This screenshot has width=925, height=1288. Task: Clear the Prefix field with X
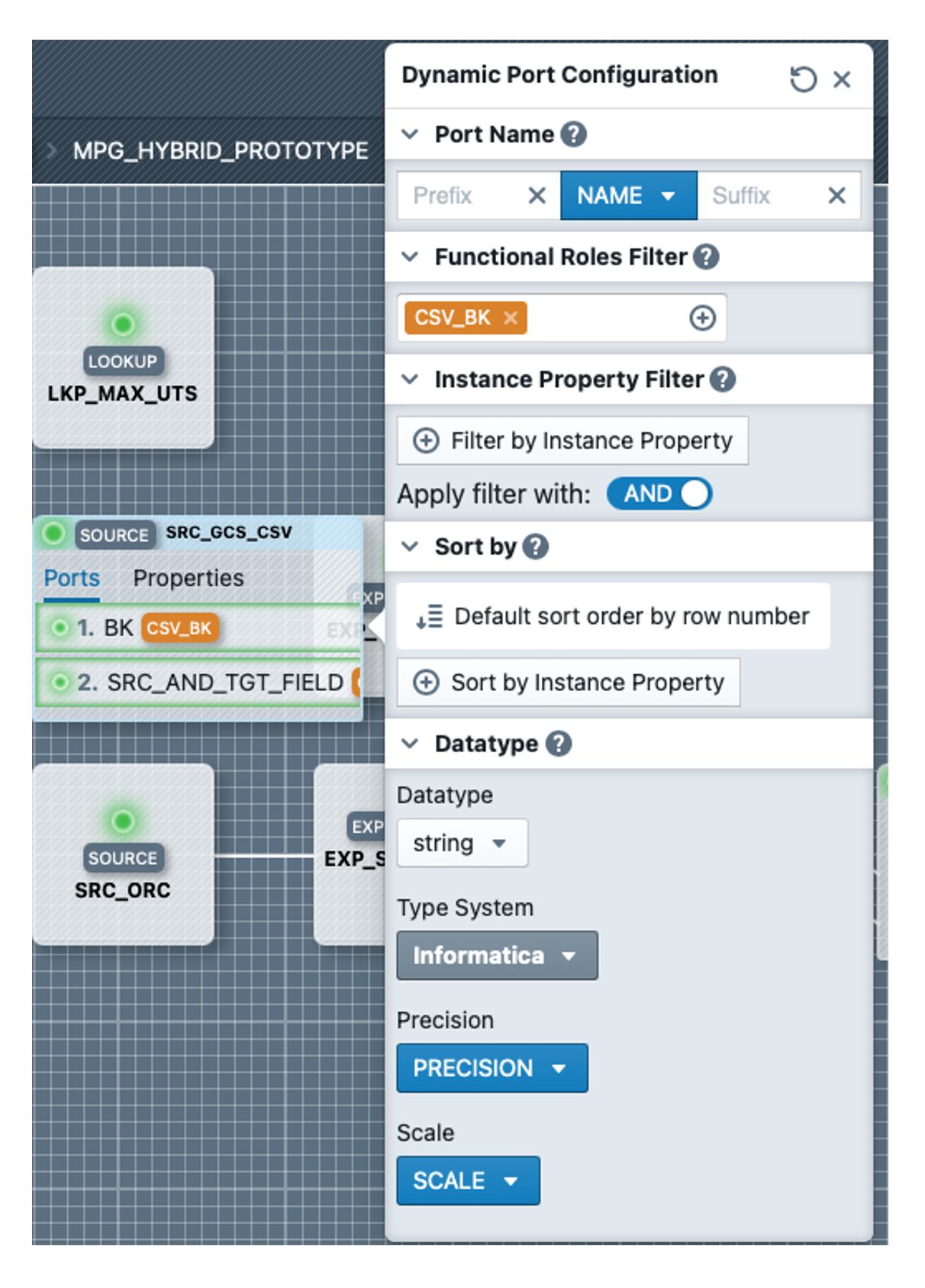coord(537,196)
